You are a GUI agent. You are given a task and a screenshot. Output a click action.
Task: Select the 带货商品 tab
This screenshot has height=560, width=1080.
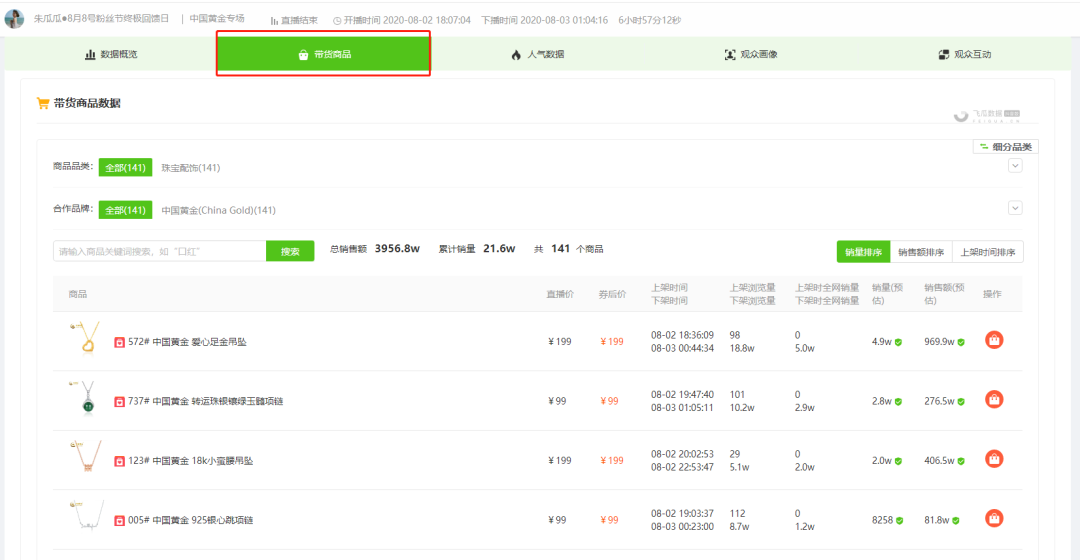point(324,54)
